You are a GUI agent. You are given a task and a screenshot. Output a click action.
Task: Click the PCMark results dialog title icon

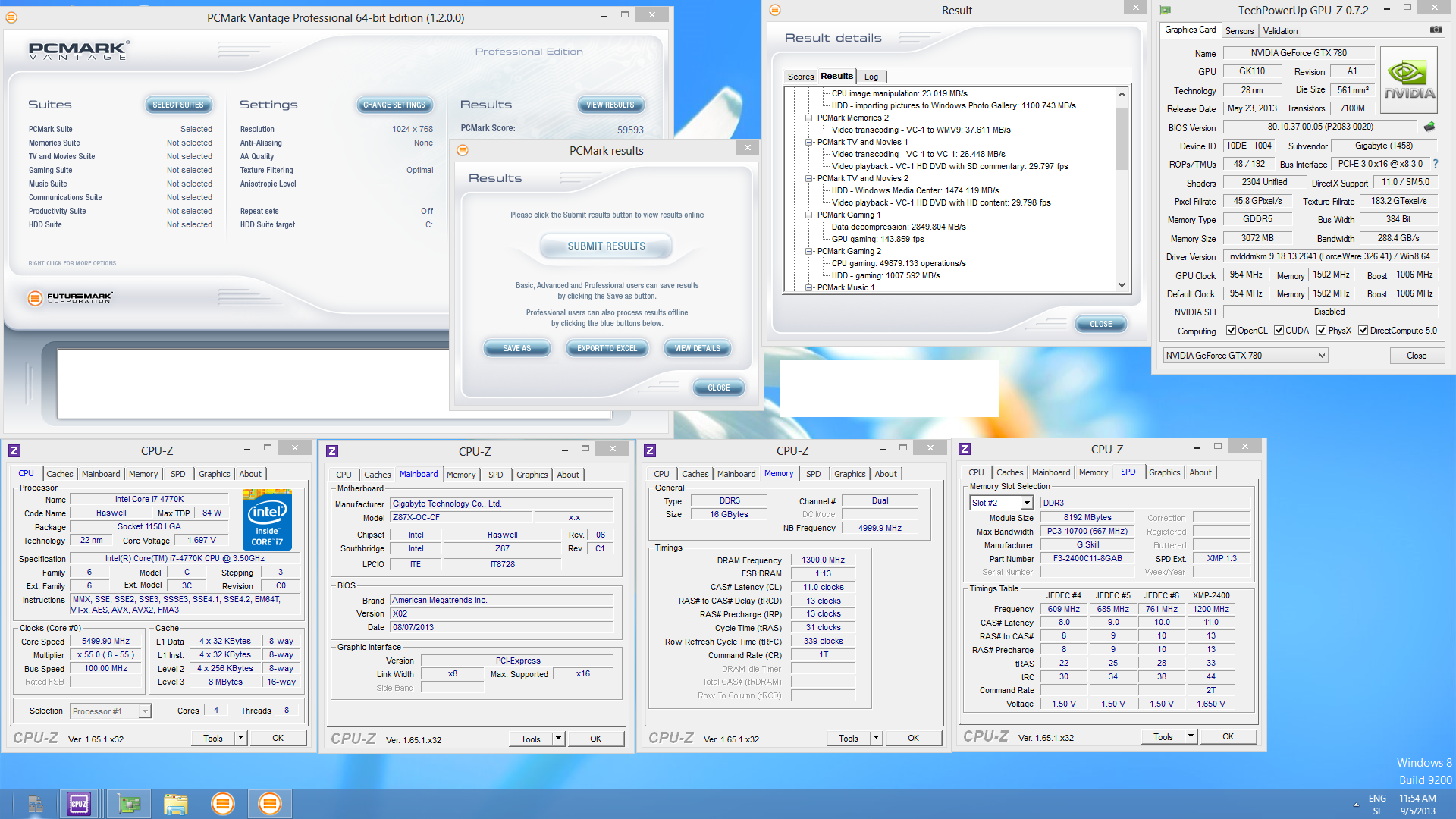[x=463, y=150]
